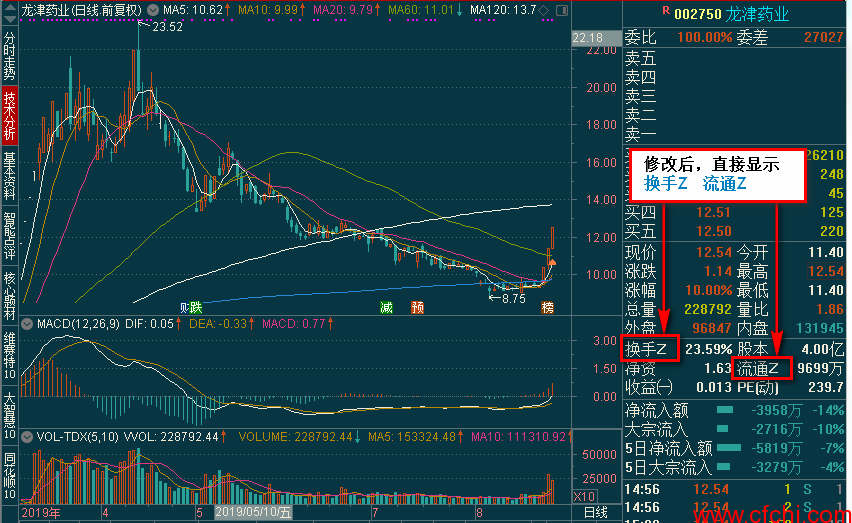852x523 pixels.
Task: Click the 2019/05/10/五 date label
Action: click(x=253, y=512)
